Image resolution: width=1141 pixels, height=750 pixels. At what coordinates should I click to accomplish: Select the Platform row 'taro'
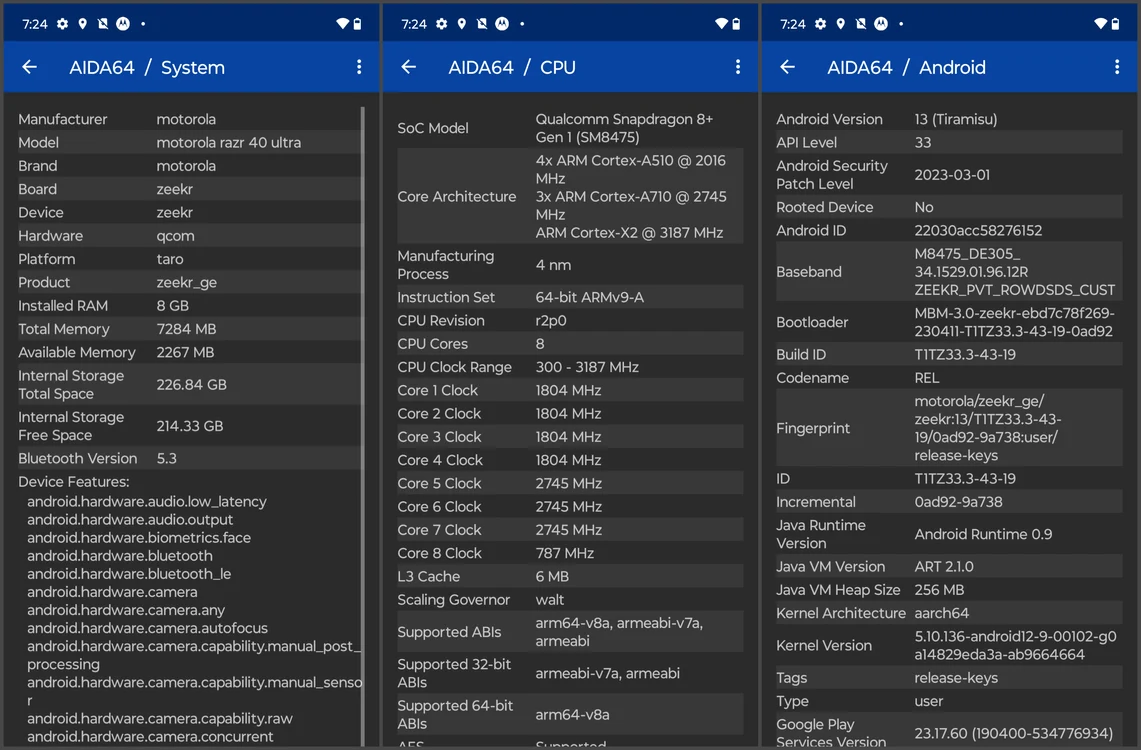[189, 259]
